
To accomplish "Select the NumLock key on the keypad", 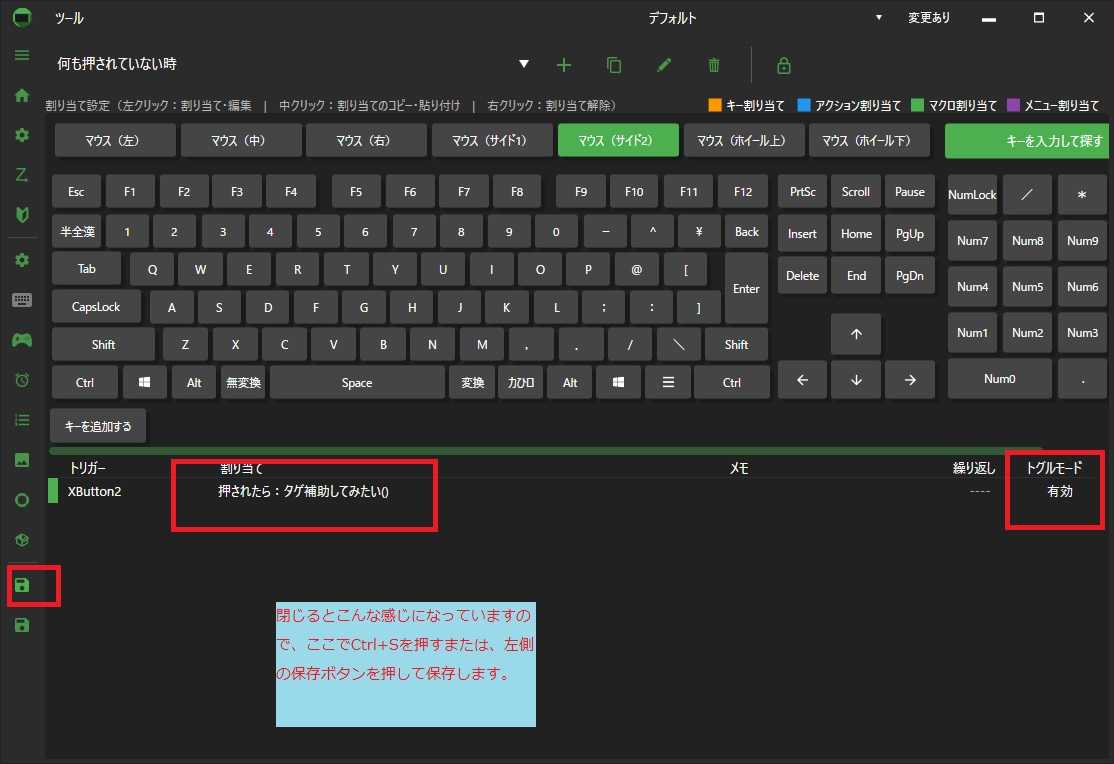I will [972, 195].
